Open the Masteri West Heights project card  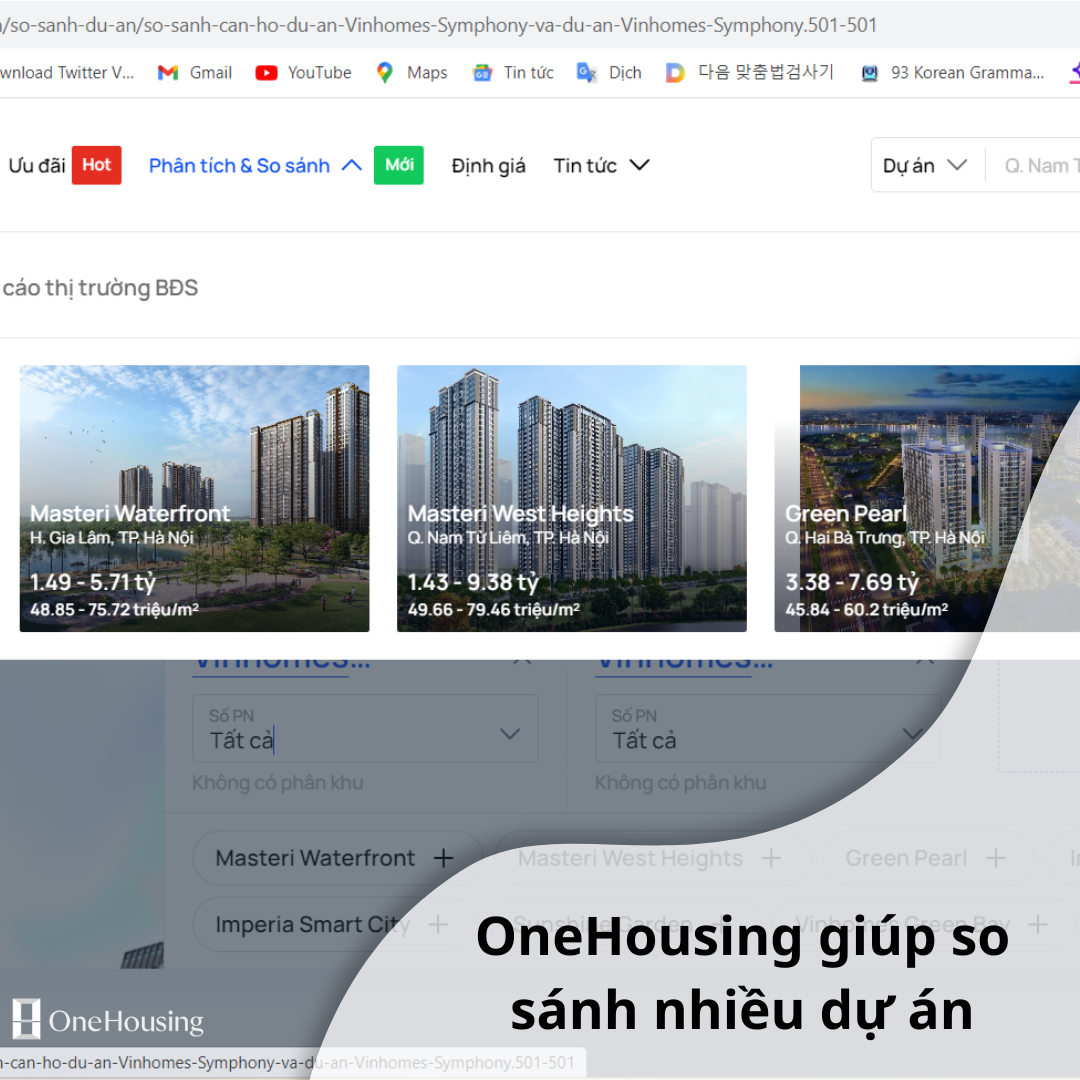572,498
